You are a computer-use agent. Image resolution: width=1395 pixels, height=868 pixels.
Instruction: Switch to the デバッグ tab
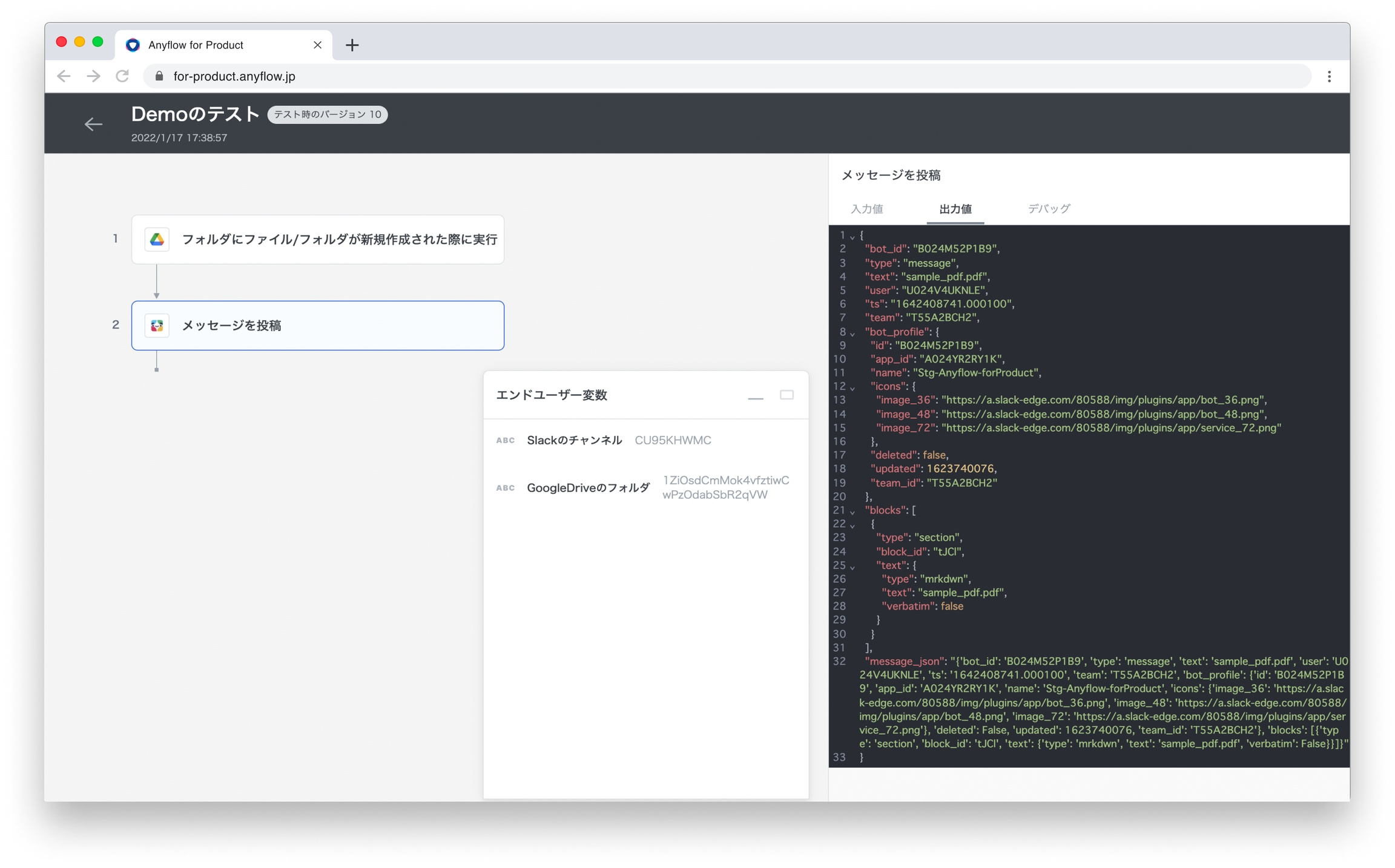pyautogui.click(x=1049, y=209)
